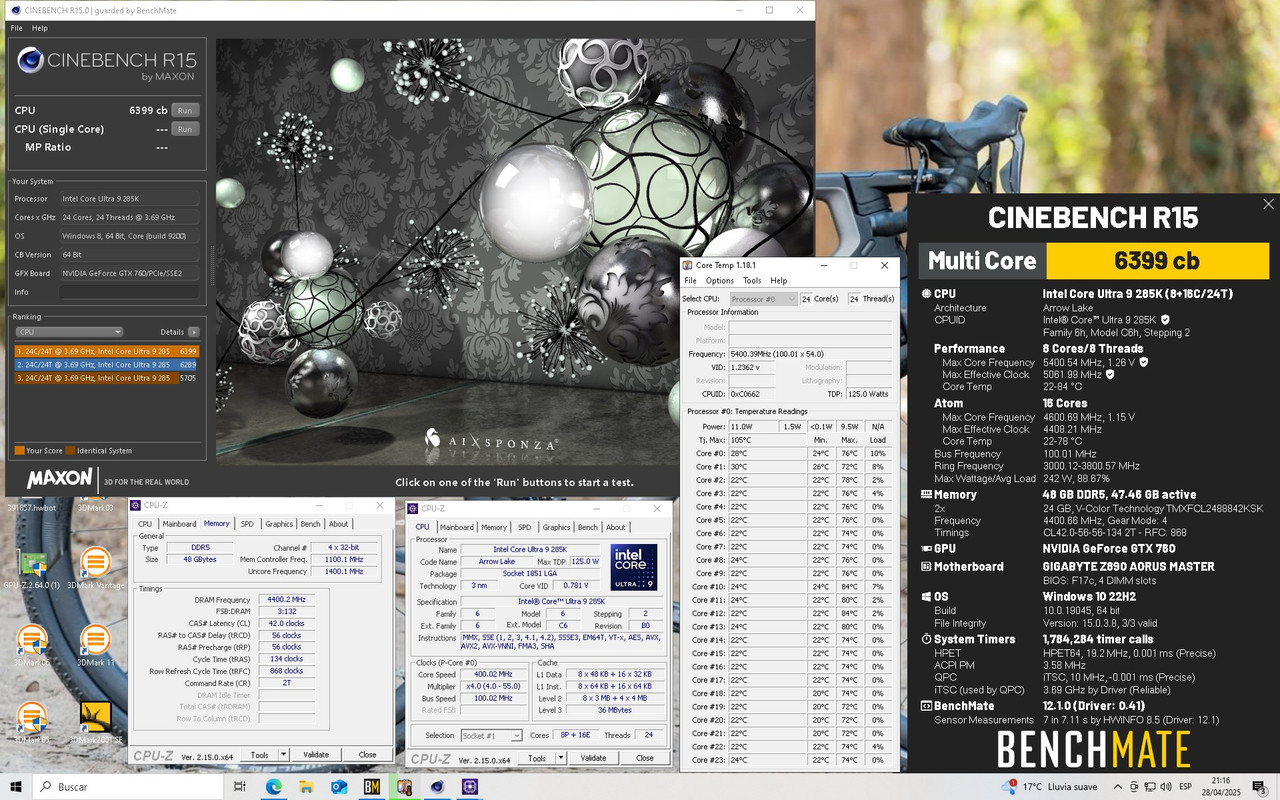Open the Socket #1 selection dropdown in CPU-Z
This screenshot has height=800, width=1280.
point(489,736)
